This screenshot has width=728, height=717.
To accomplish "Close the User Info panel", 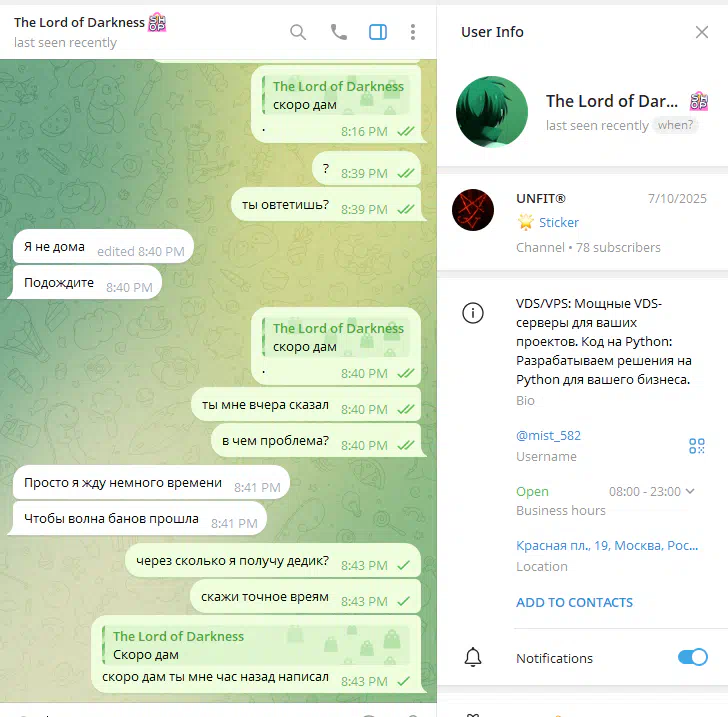I will coord(702,32).
